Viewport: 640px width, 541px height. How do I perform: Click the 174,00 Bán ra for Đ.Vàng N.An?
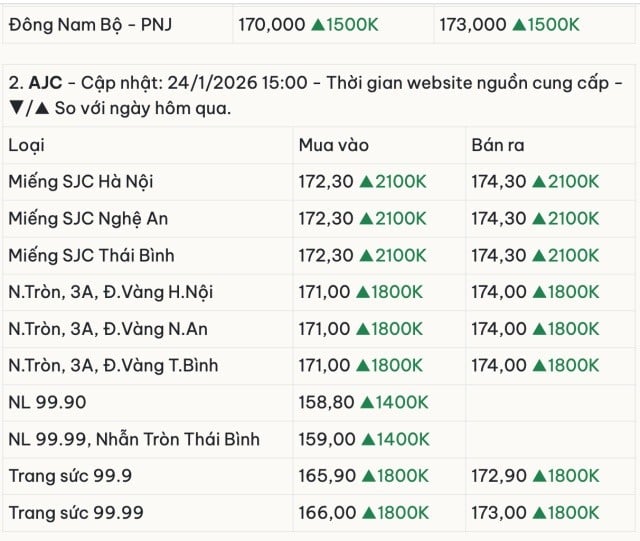coord(497,329)
